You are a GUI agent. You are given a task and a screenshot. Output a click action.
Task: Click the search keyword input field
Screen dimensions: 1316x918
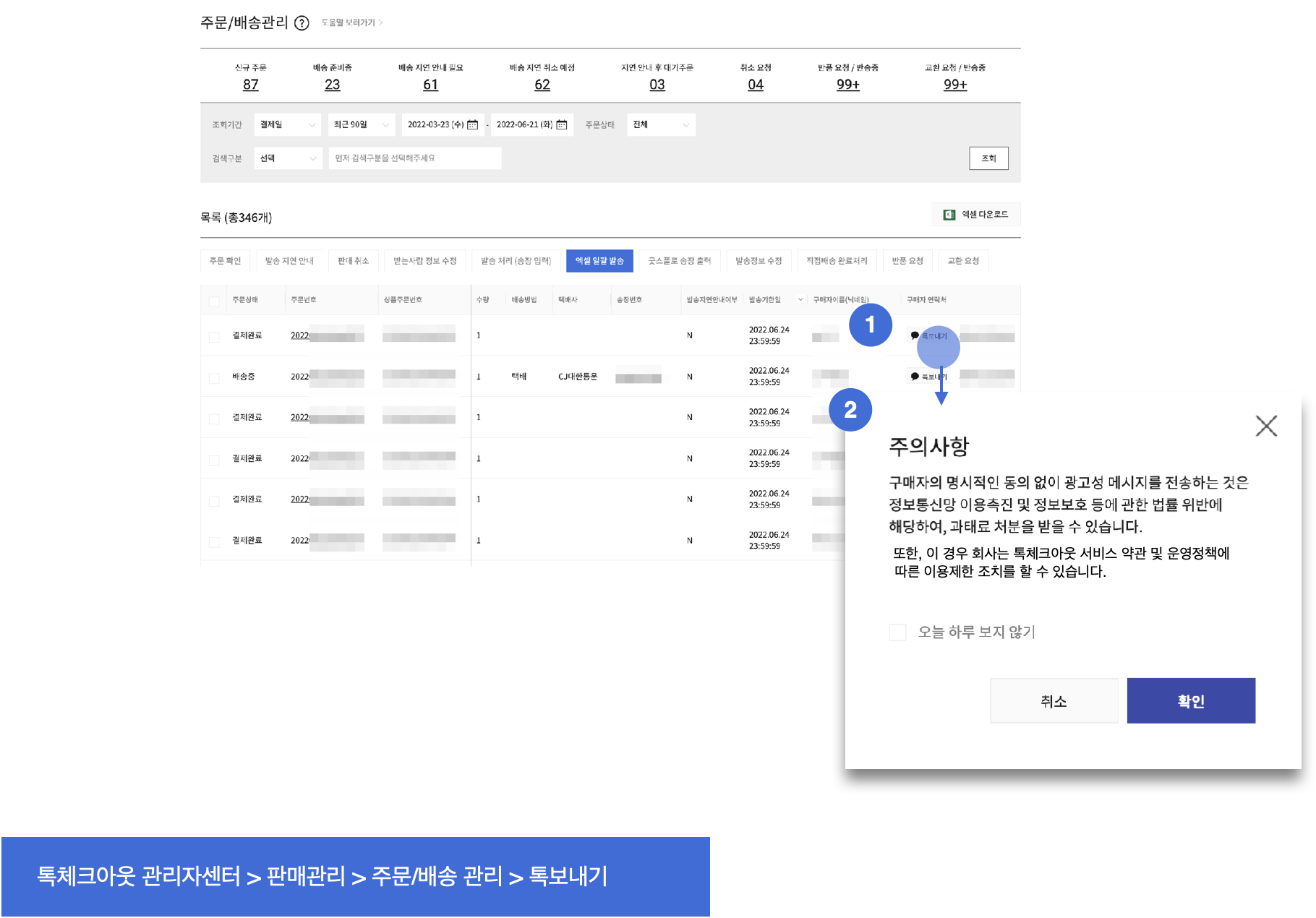click(414, 158)
